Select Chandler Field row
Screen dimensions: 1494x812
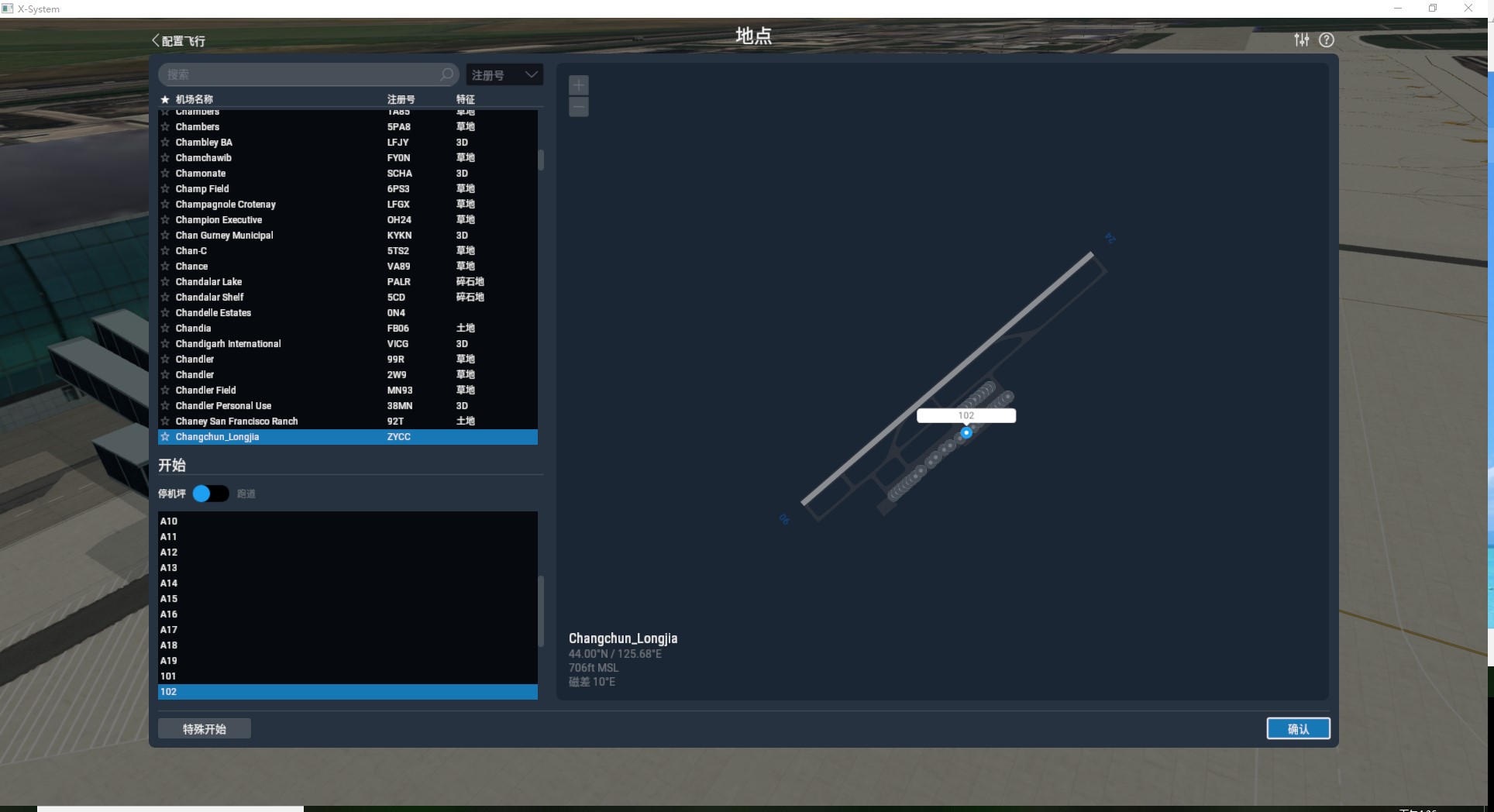coord(348,391)
